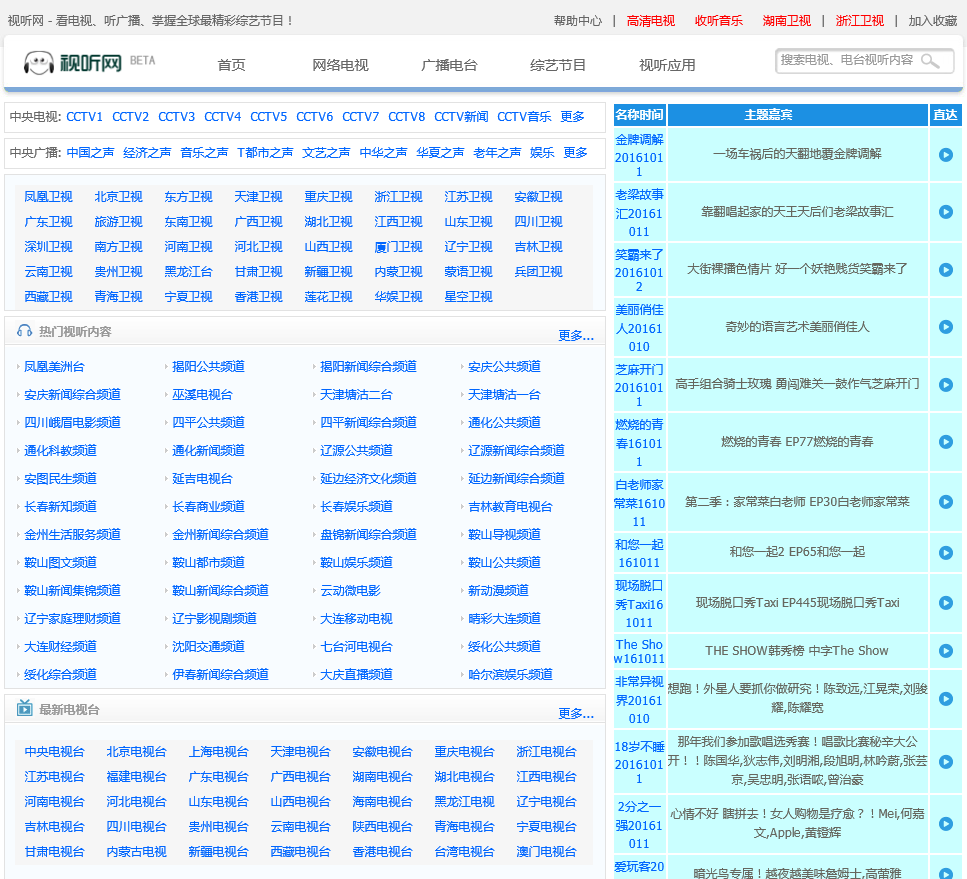Open the 四川卫视 channel

click(x=538, y=221)
